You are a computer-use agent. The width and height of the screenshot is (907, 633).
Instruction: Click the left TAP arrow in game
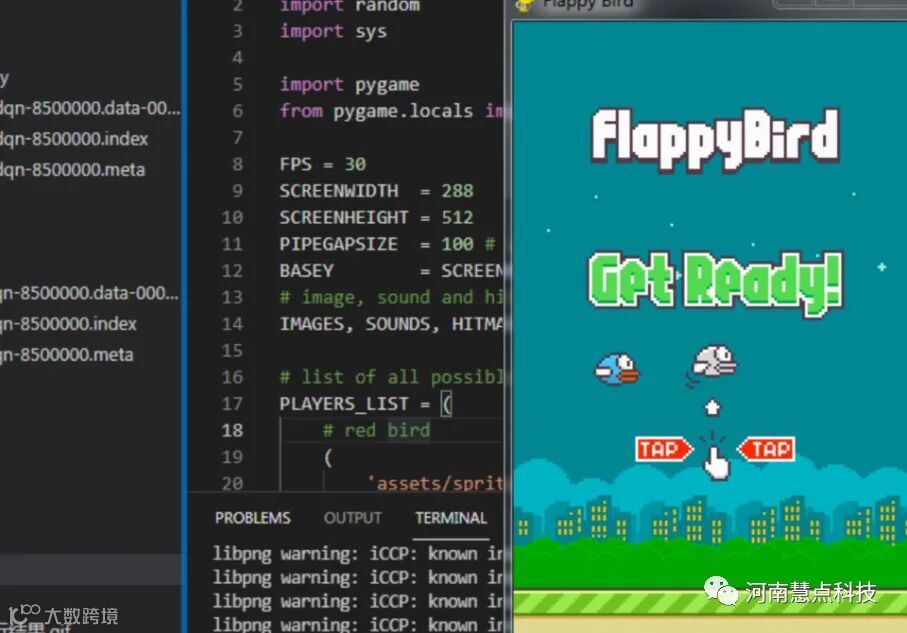663,449
